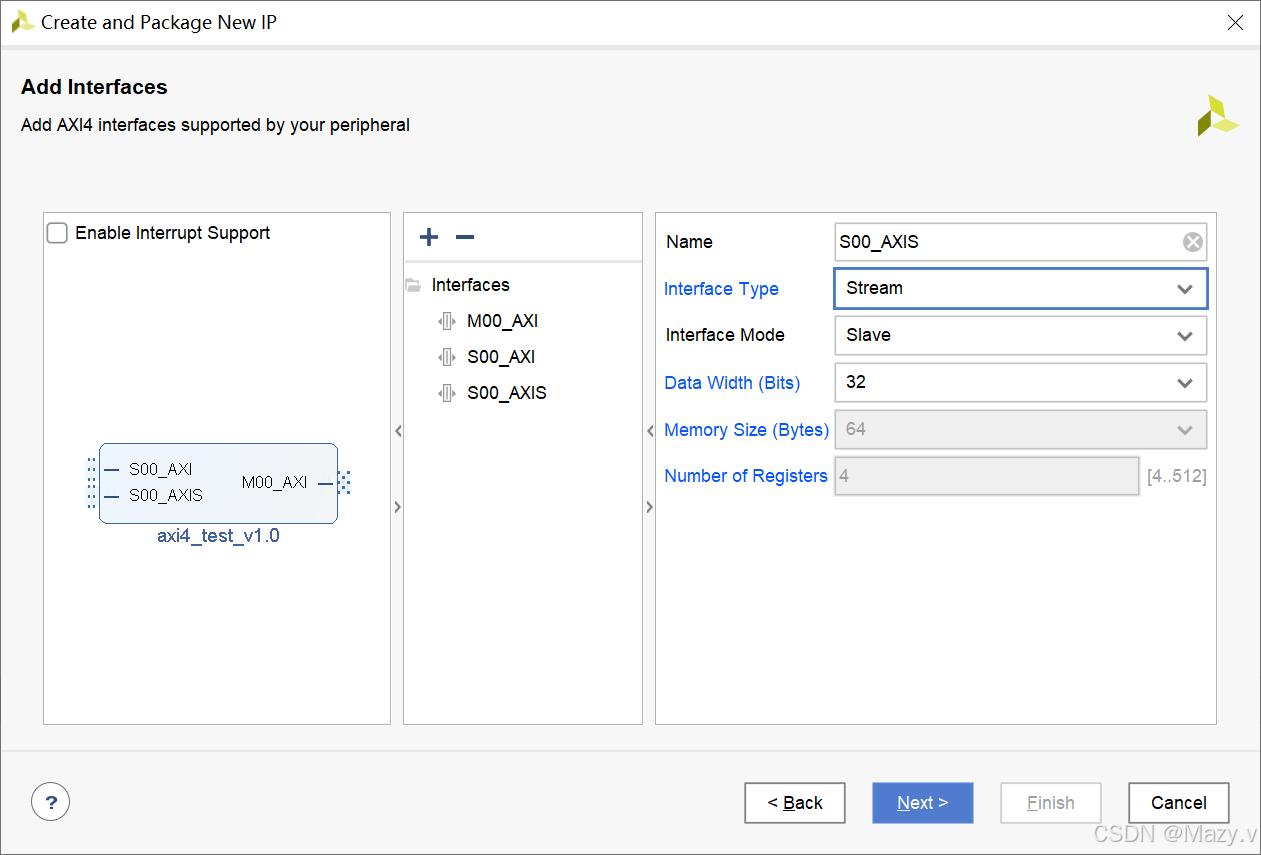1261x855 pixels.
Task: Click the S00_AXIS interface icon in tree
Action: (447, 393)
